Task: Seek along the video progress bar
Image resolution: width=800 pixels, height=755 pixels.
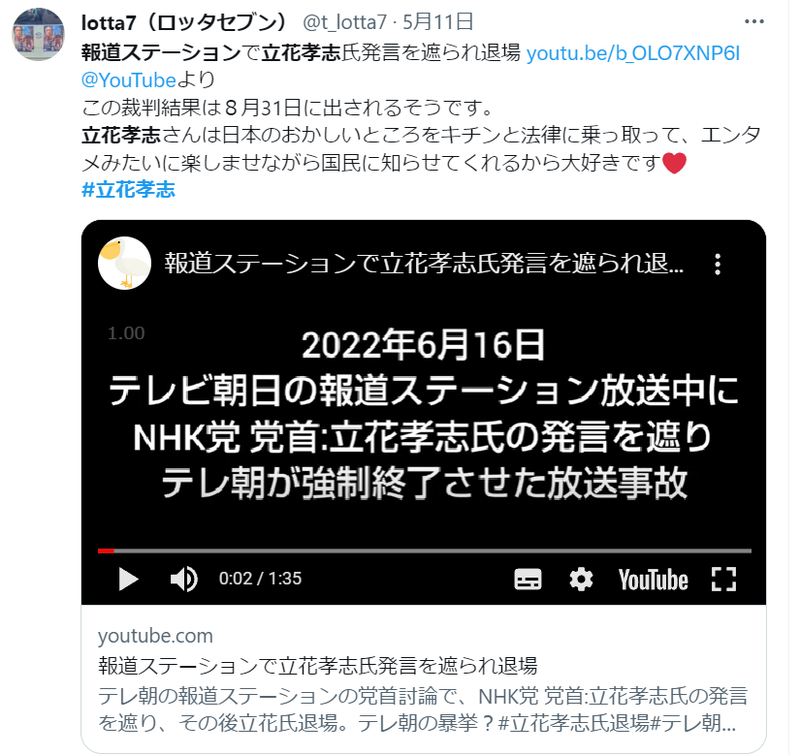Action: [424, 551]
